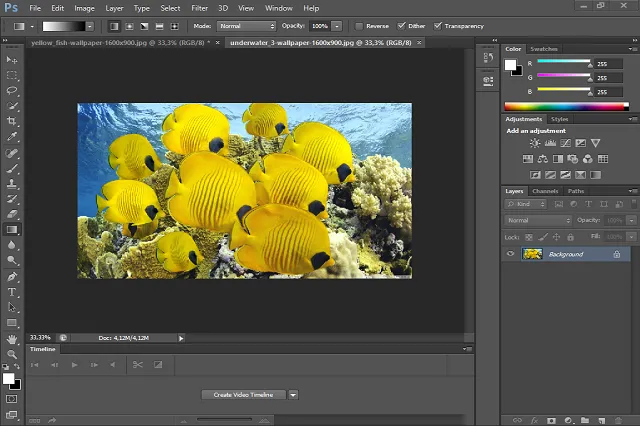Open the Layer menu
Image resolution: width=640 pixels, height=426 pixels.
[114, 8]
